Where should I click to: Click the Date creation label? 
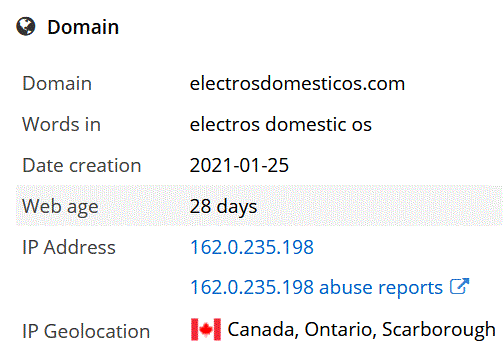pos(82,165)
